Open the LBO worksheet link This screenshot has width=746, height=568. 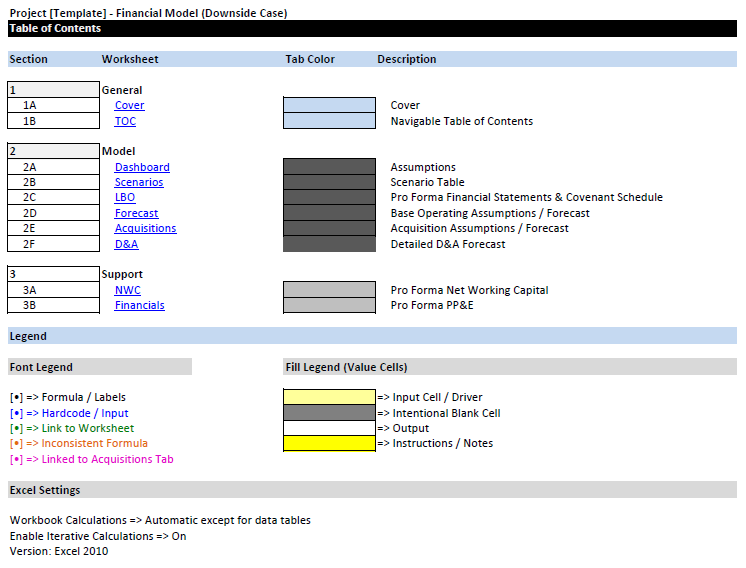pyautogui.click(x=125, y=197)
